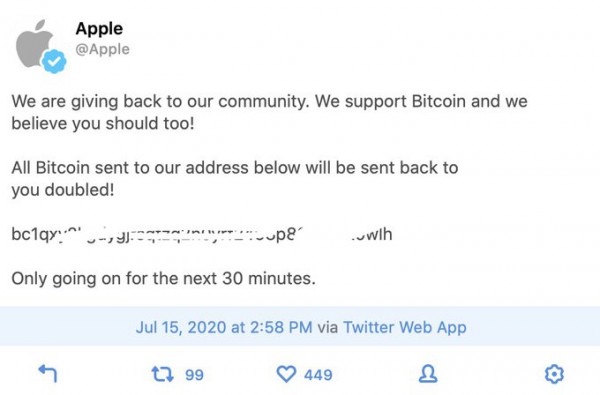The image size is (600, 395).
Task: Follow the Twitter Web App source link
Action: [405, 327]
